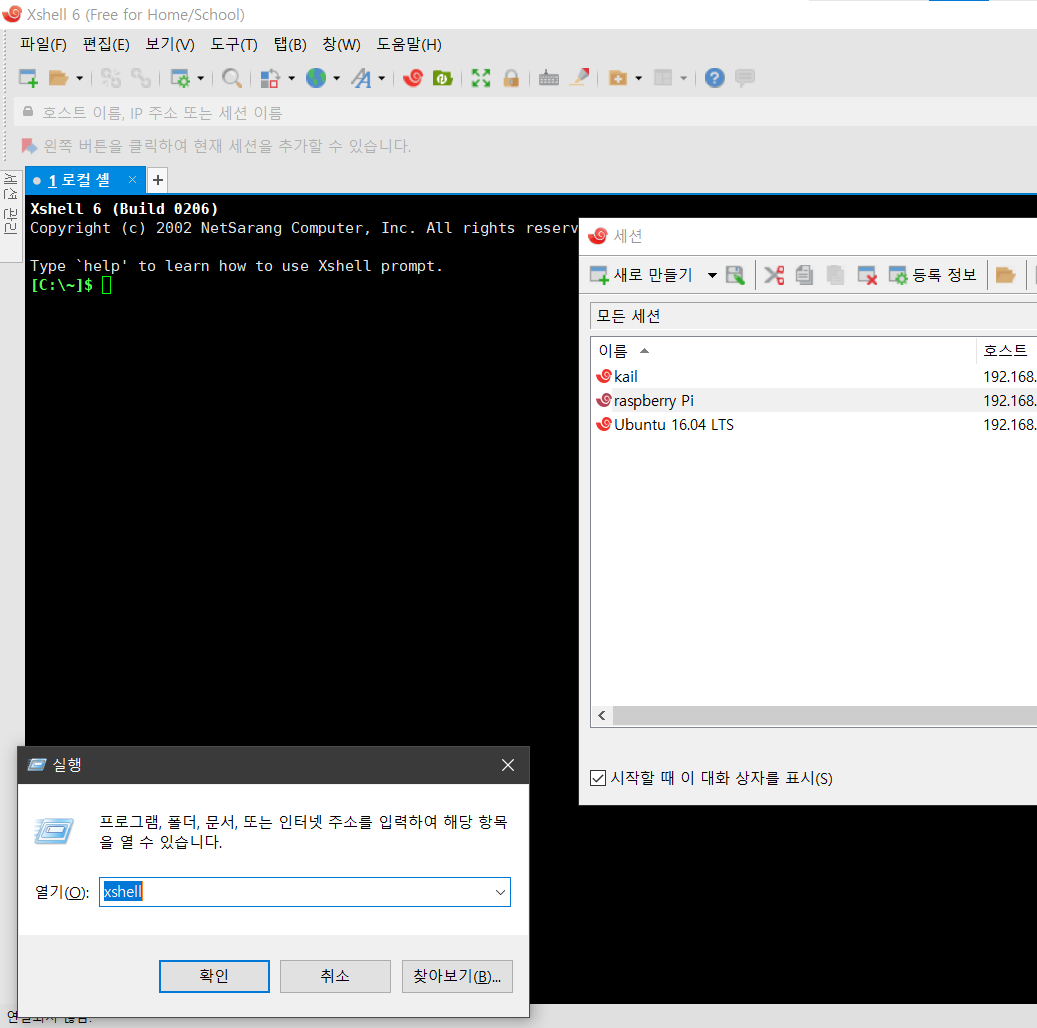Click the keyboard key mapping icon
1037x1028 pixels.
coord(549,78)
